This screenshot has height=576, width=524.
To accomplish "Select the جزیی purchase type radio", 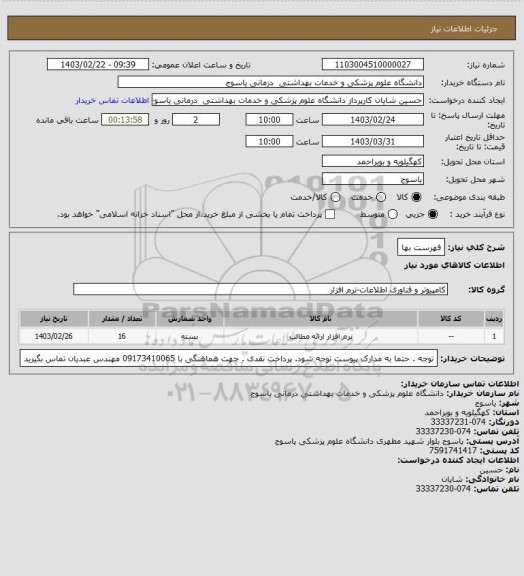I will click(433, 214).
